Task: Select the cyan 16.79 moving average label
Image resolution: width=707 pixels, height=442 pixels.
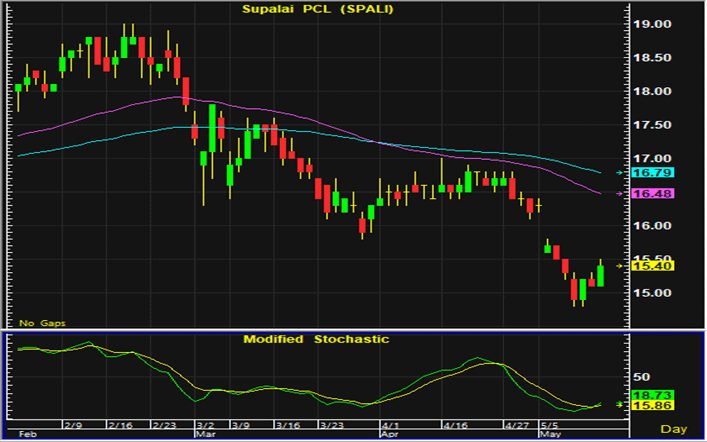Action: coord(653,173)
